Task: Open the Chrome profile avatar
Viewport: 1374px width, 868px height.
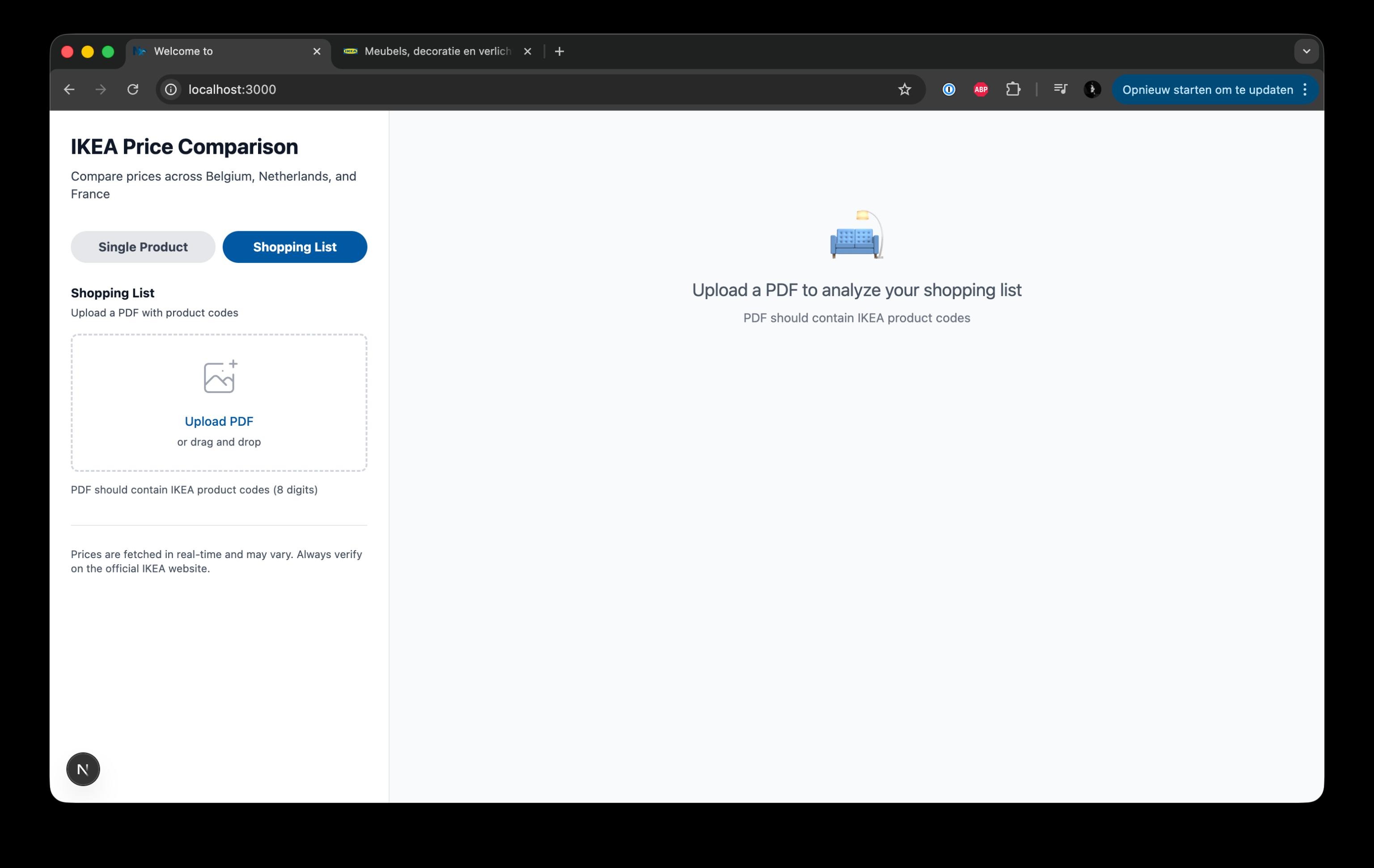Action: click(x=1092, y=89)
